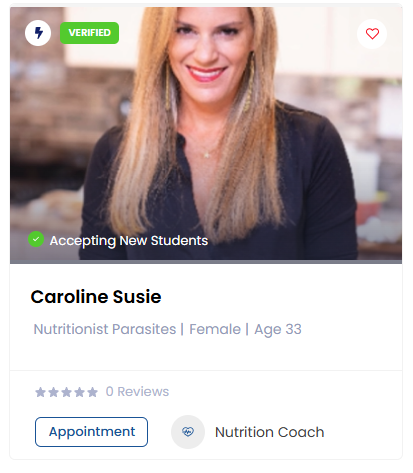Click the star rating row
This screenshot has width=413, height=473.
(66, 392)
